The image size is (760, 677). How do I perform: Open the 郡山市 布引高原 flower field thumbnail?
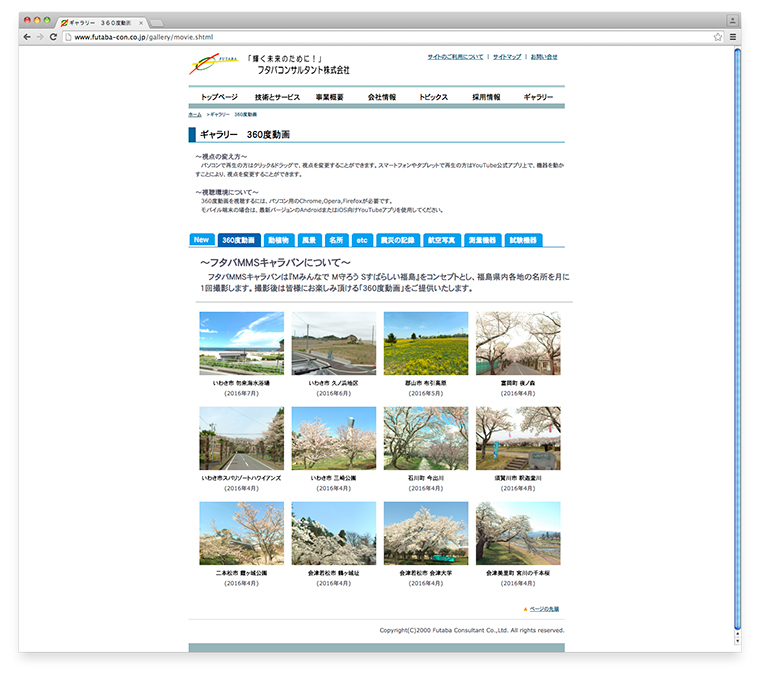425,344
